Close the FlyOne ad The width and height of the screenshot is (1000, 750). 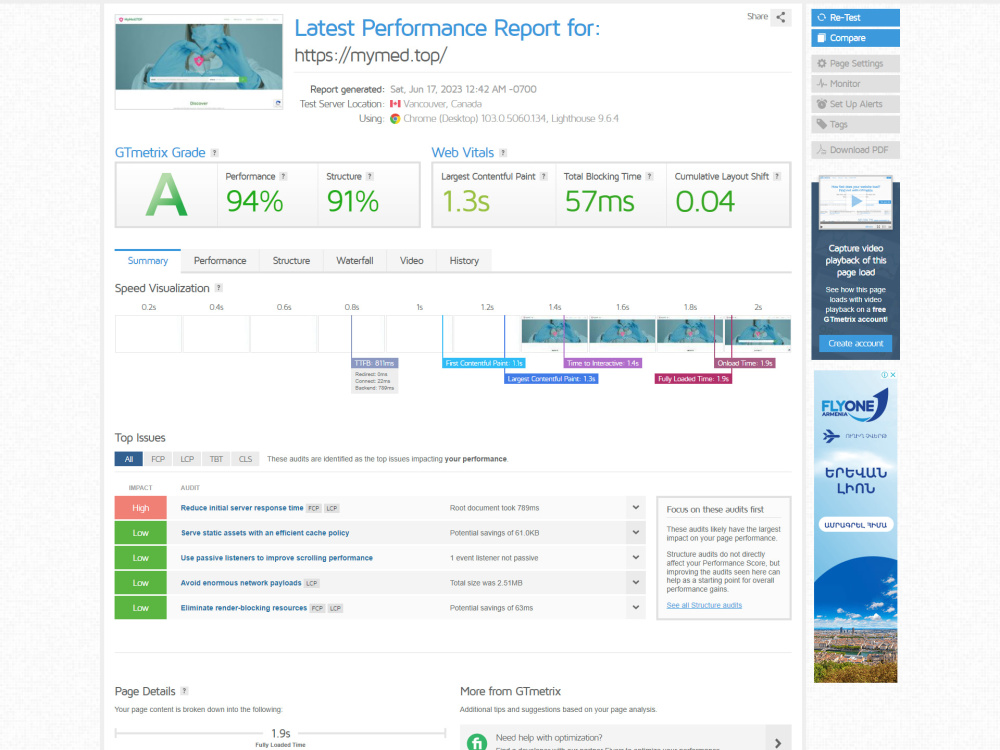tap(893, 375)
